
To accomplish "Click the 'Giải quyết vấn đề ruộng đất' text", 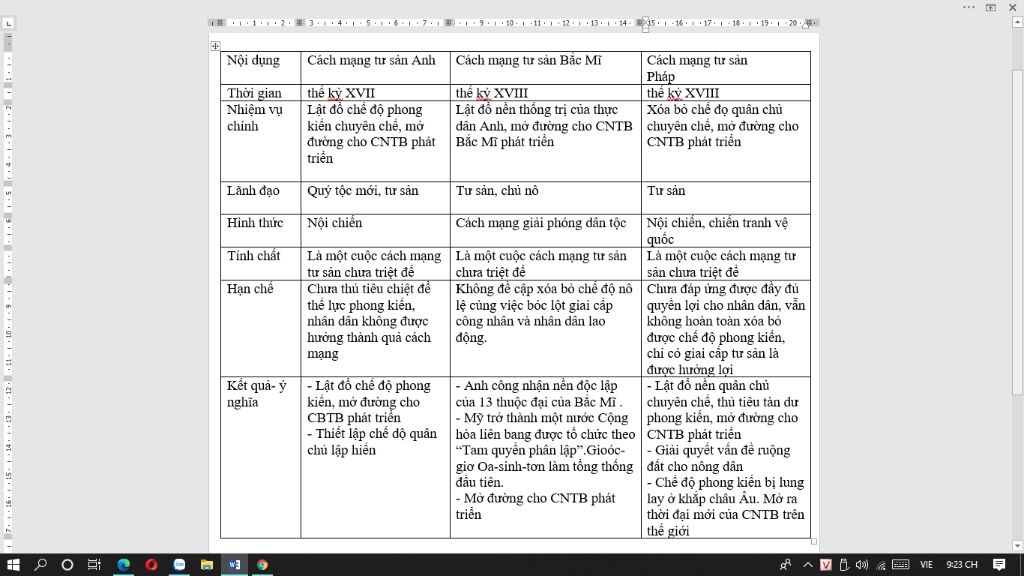I will [718, 458].
